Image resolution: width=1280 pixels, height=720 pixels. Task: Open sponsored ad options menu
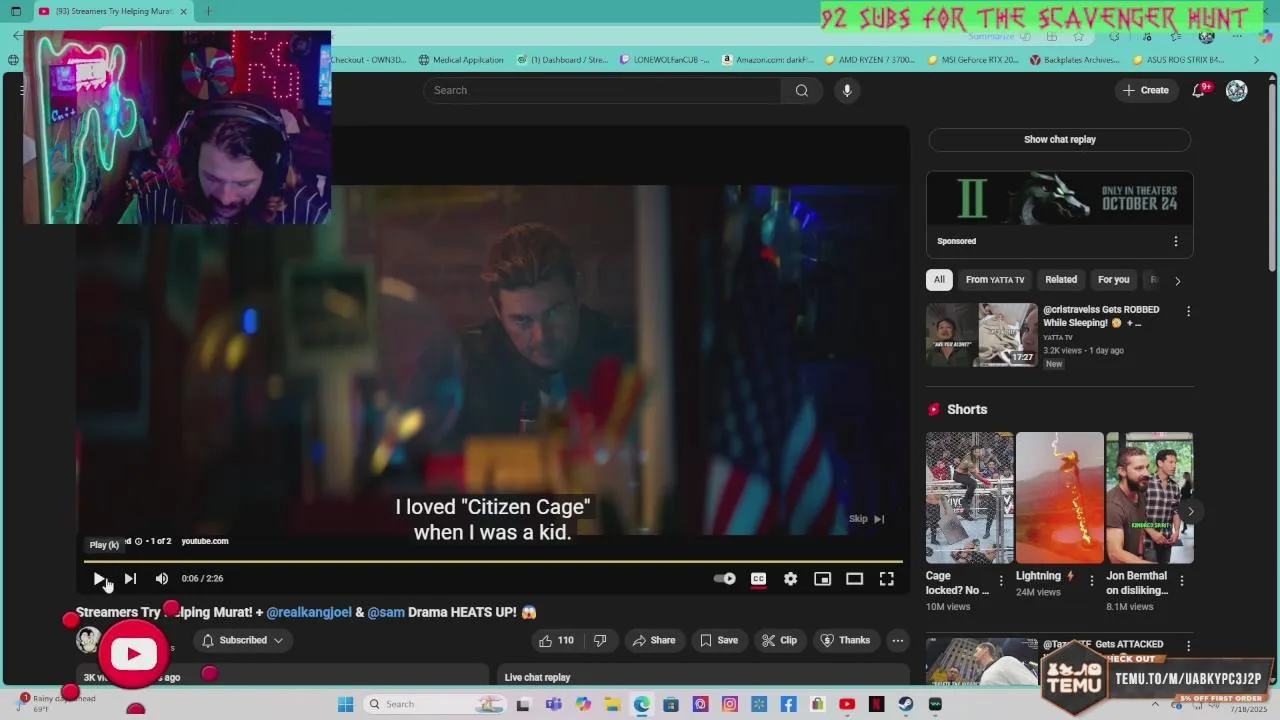coord(1176,241)
